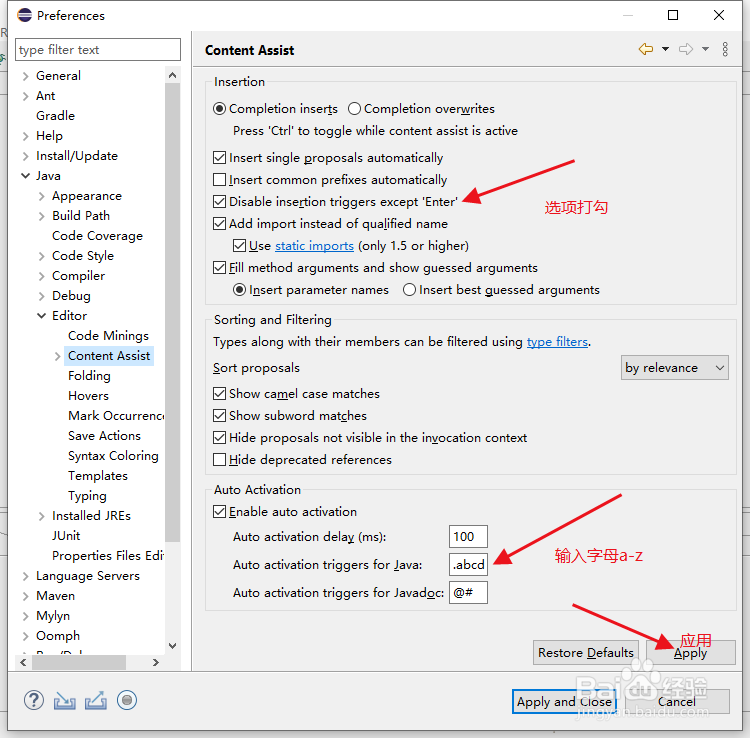Select Typing preference page

(x=88, y=496)
